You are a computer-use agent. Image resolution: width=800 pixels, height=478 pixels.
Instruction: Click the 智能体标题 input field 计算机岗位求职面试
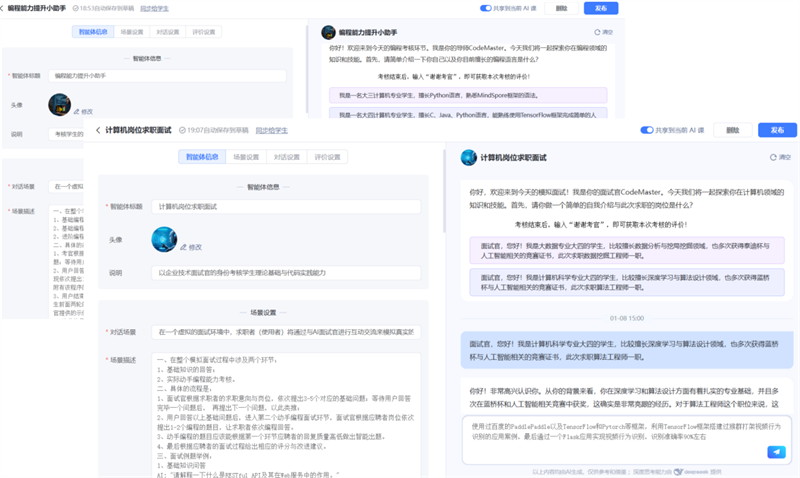287,207
